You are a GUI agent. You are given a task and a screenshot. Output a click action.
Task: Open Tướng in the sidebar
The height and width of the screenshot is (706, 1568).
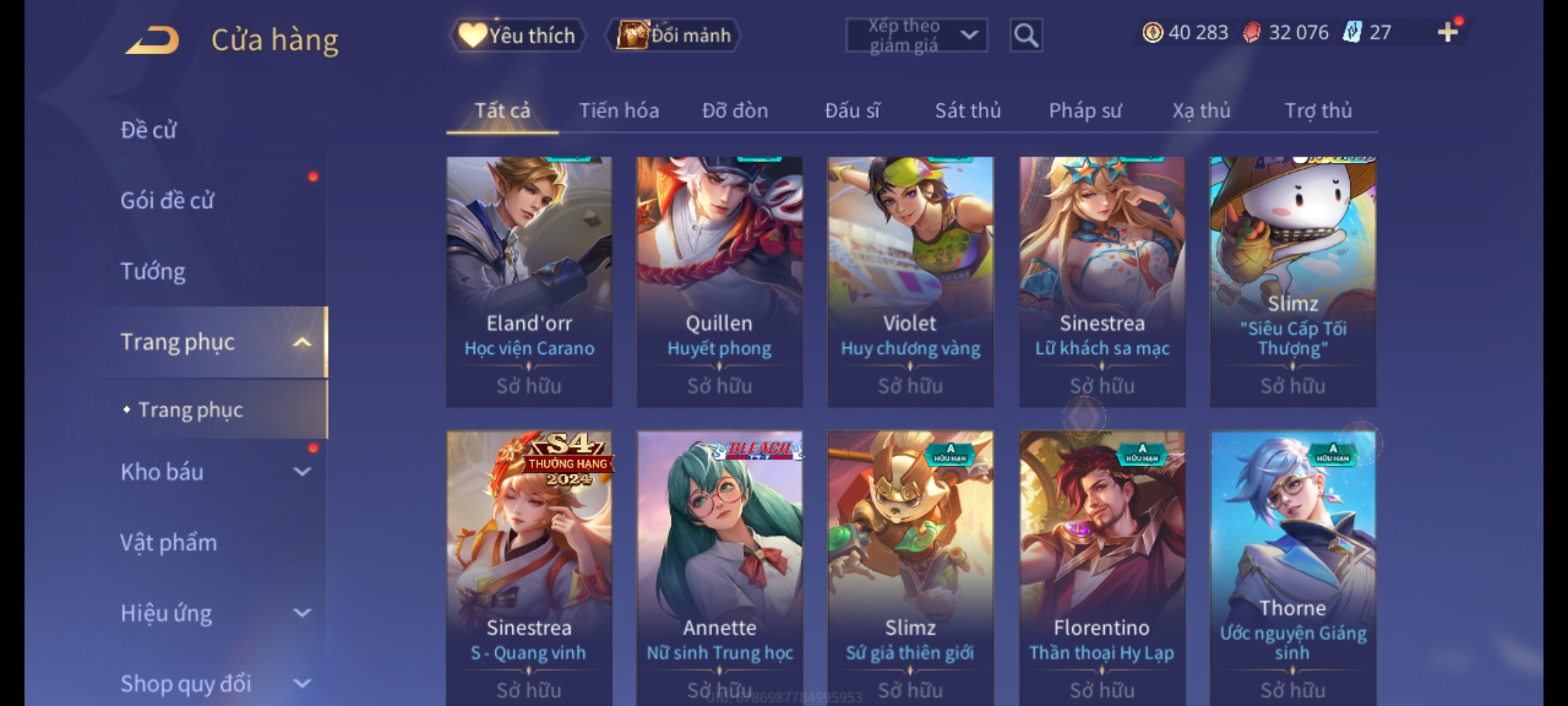pos(153,271)
